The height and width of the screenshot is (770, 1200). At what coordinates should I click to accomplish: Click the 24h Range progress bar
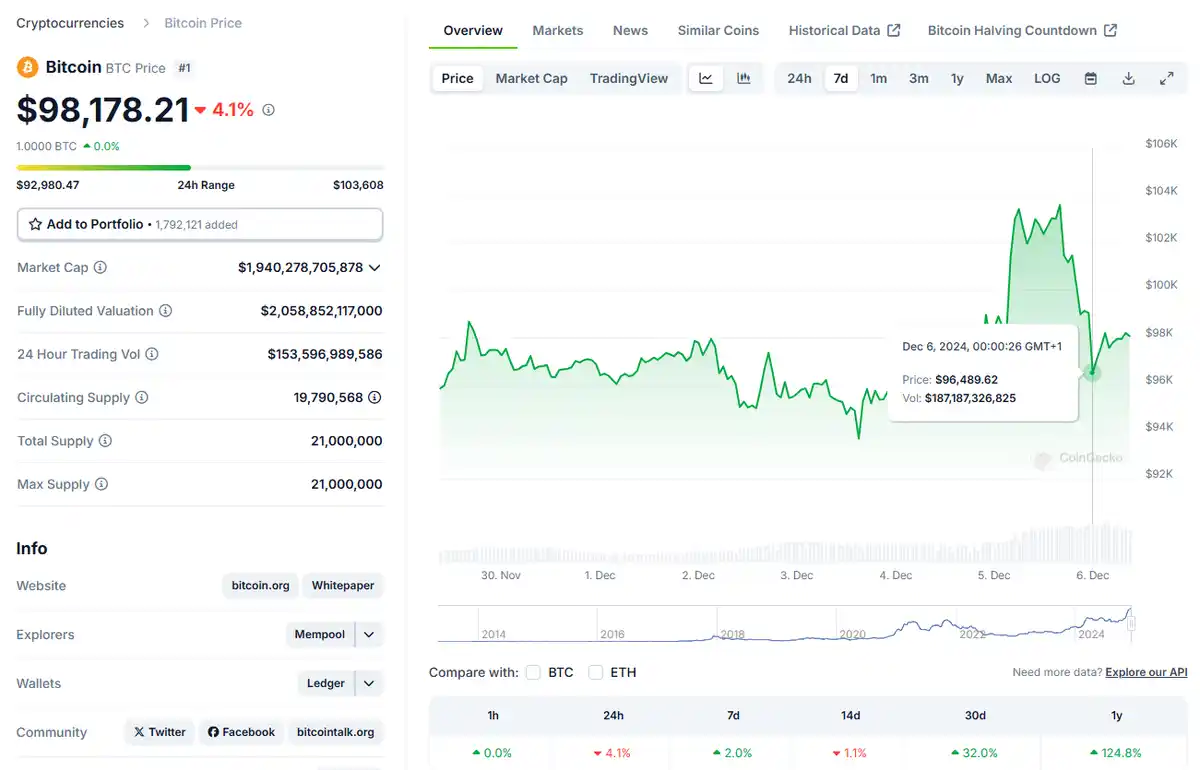200,167
